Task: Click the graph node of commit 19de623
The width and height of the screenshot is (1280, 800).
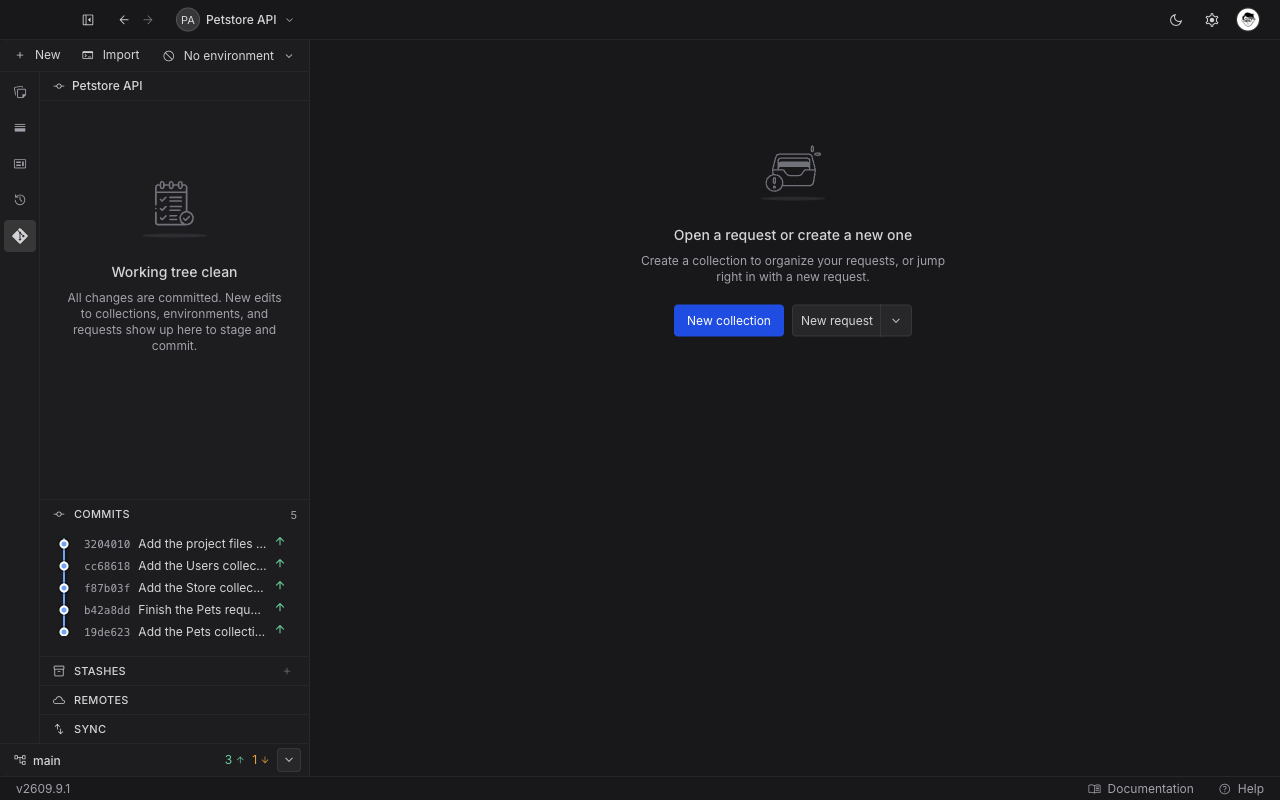Action: (x=64, y=632)
